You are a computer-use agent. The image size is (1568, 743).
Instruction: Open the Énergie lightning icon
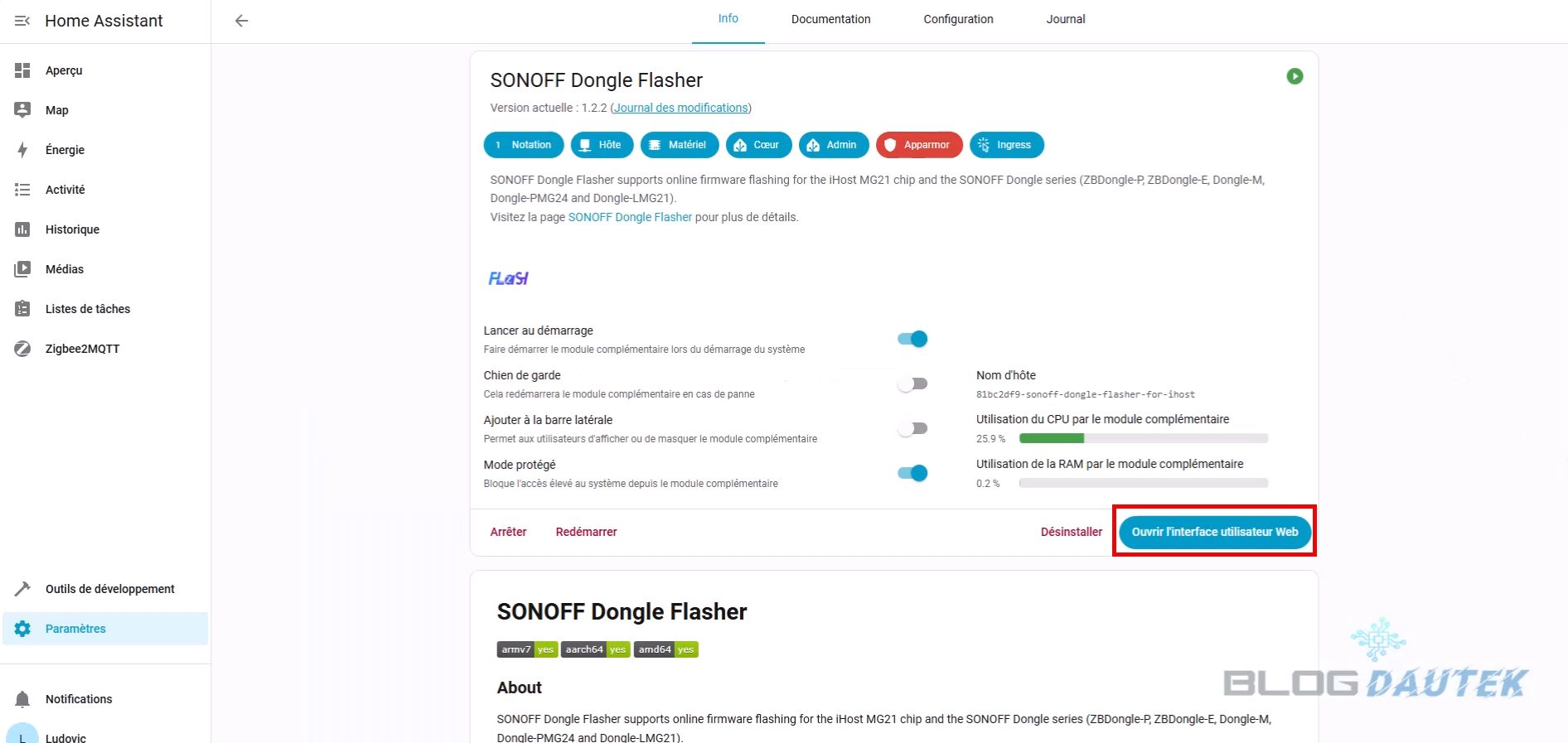coord(22,150)
